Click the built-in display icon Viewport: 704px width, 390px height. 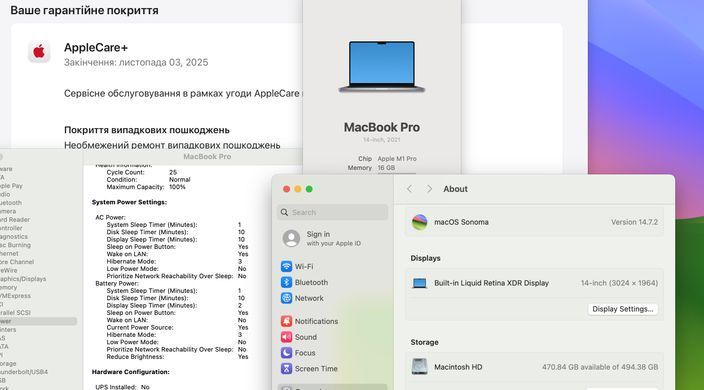[x=419, y=283]
